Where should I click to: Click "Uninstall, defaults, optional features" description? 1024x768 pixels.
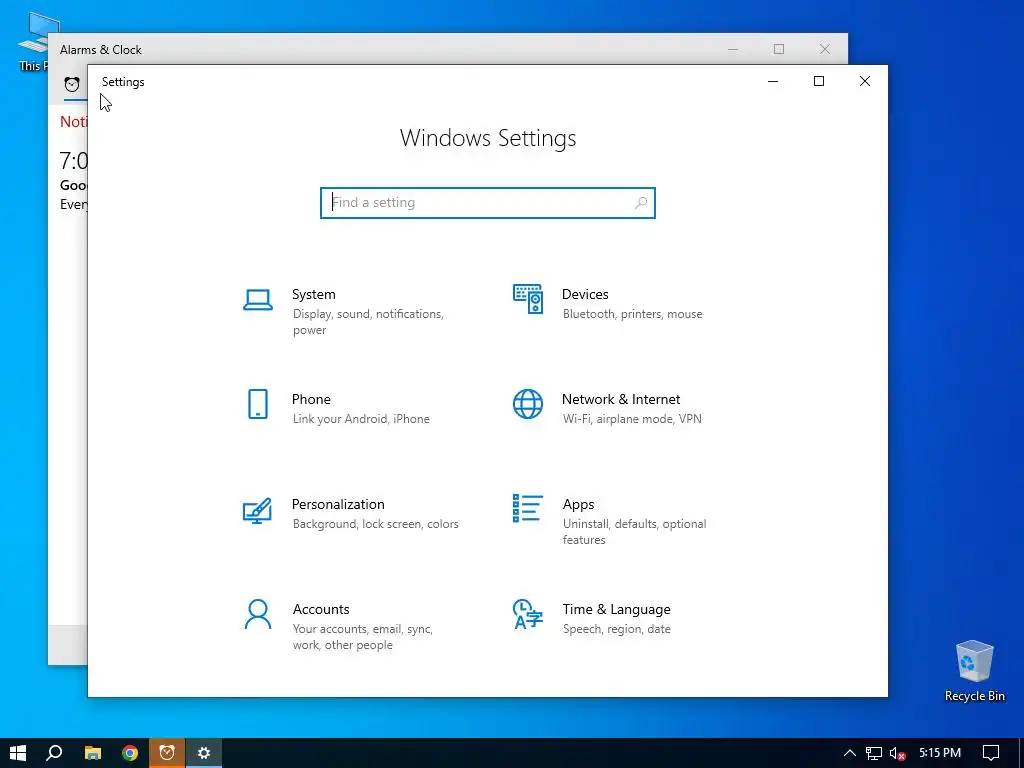coord(635,532)
